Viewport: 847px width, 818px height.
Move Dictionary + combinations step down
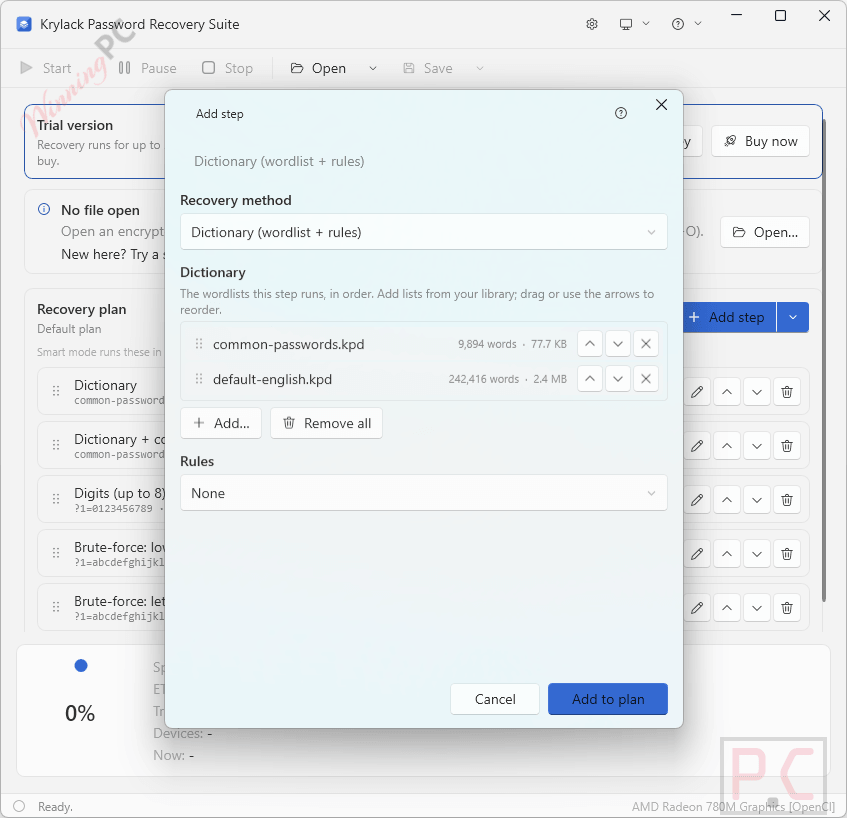[757, 446]
